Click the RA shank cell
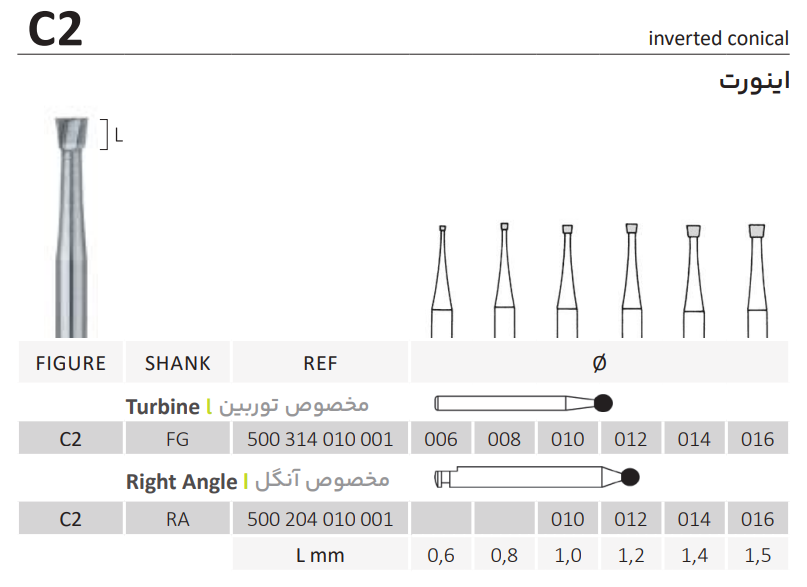 (178, 519)
